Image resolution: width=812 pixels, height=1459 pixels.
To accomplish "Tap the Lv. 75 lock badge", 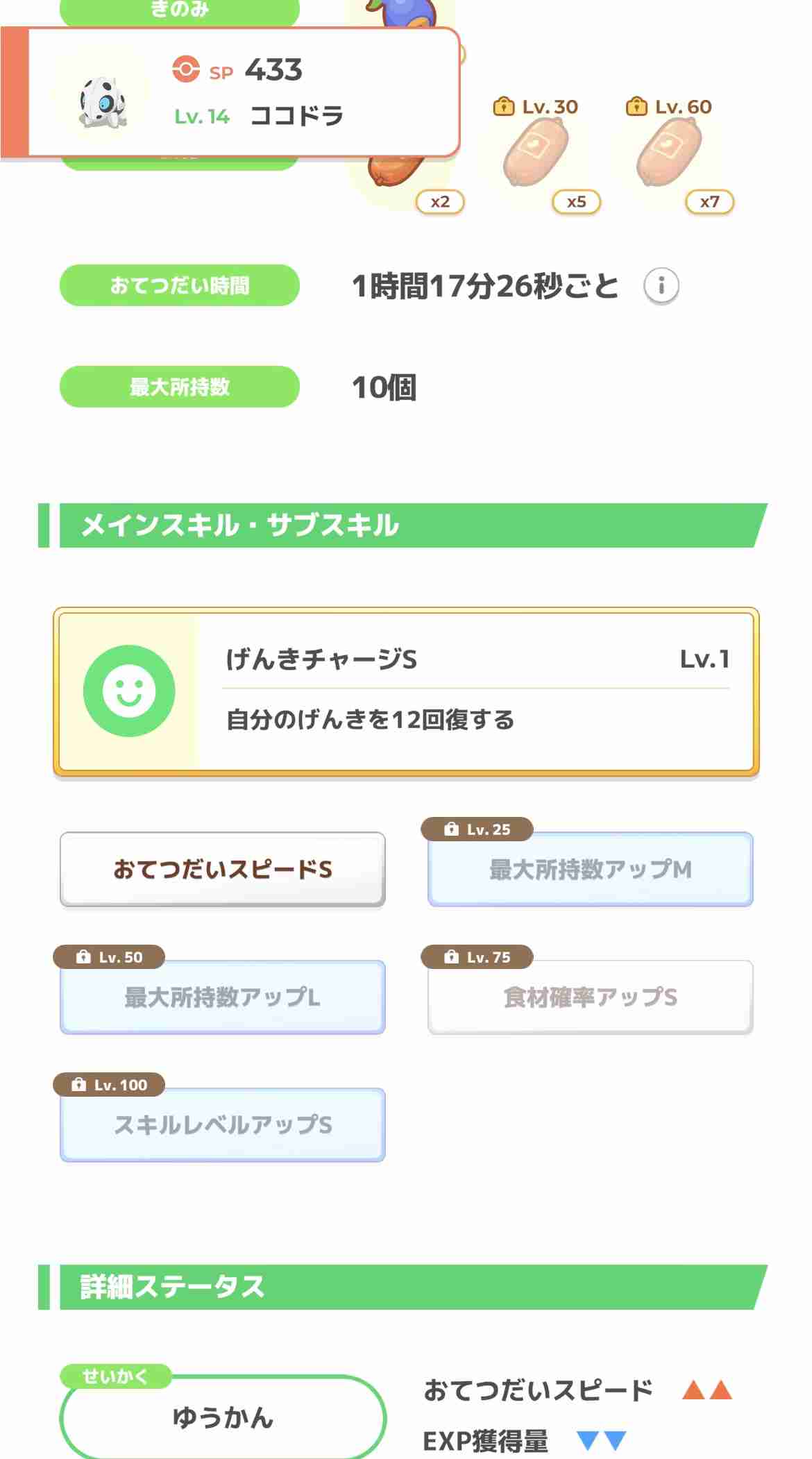I will pos(477,956).
